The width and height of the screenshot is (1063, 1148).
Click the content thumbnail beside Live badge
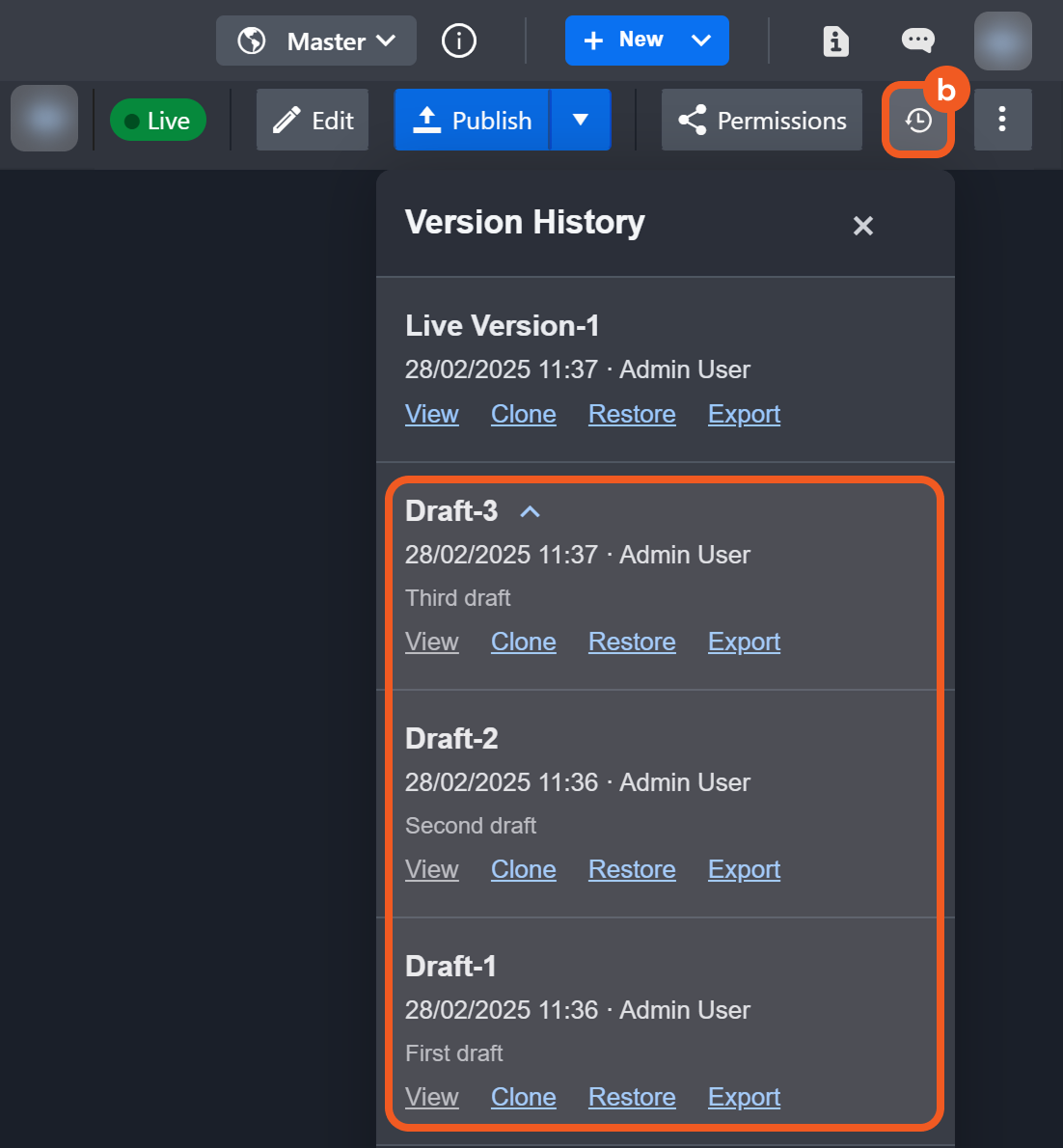click(x=44, y=119)
